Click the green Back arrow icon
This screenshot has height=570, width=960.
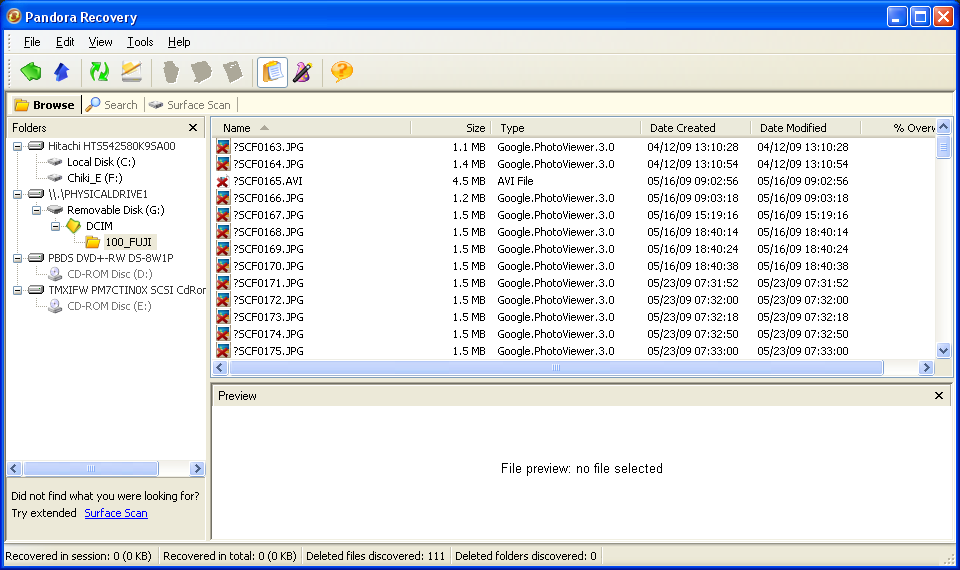pos(31,72)
